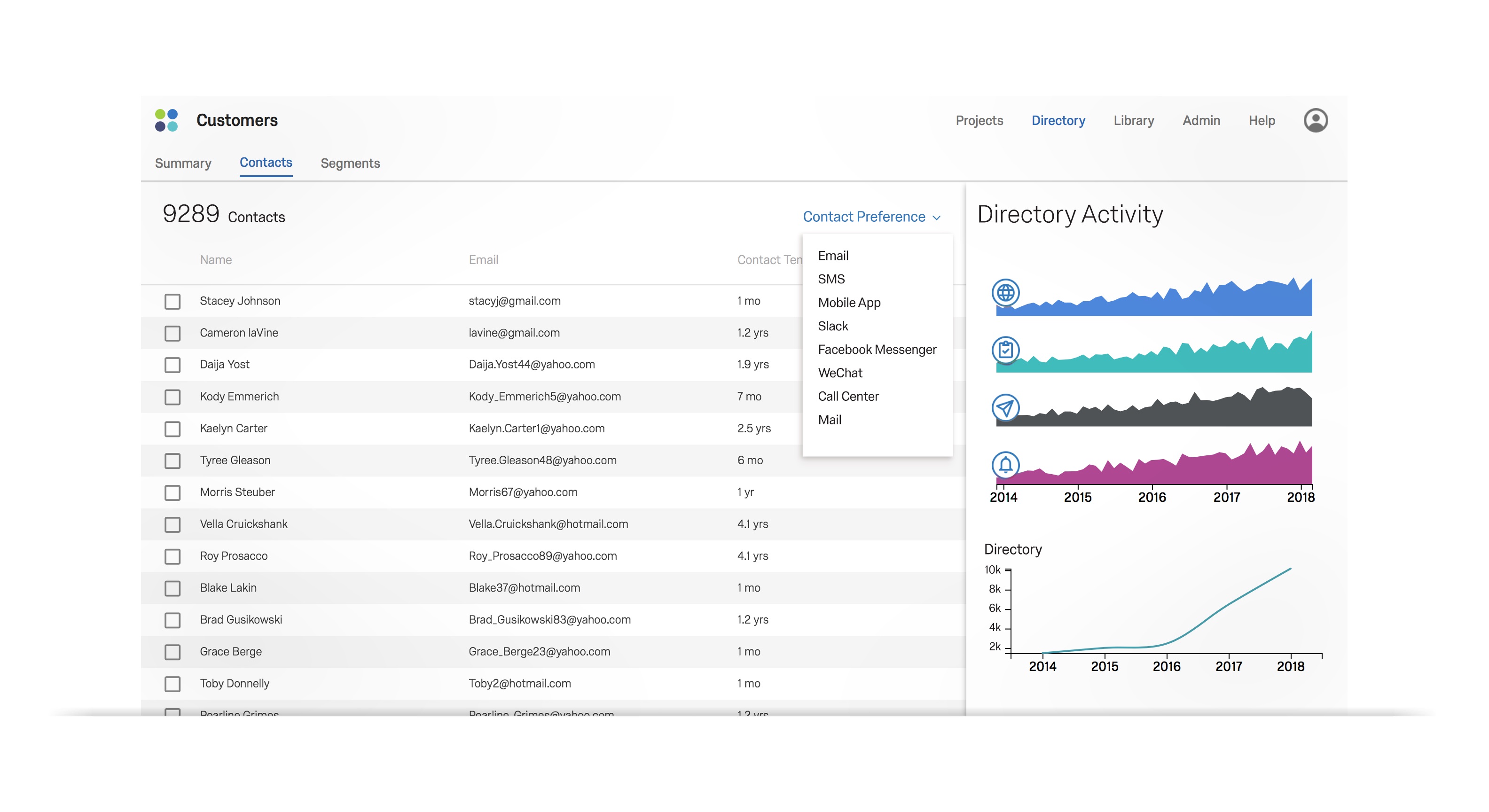The height and width of the screenshot is (812, 1489).
Task: Open the Summary tab
Action: pos(183,164)
